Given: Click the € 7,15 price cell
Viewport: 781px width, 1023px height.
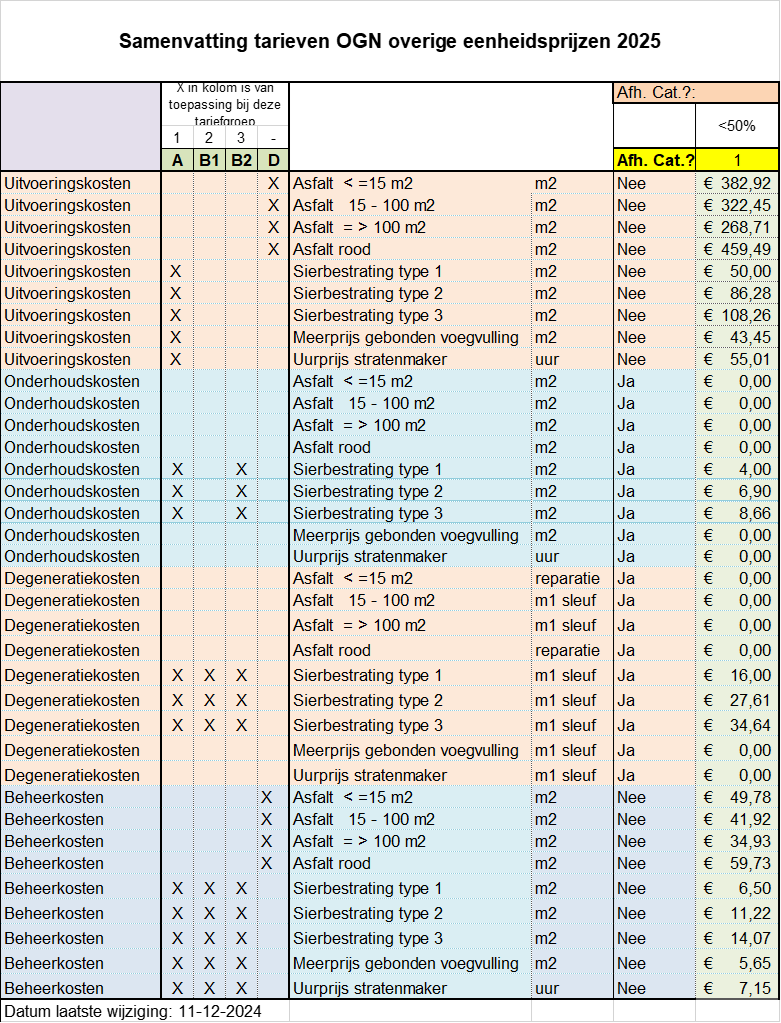Looking at the screenshot, I should (736, 988).
